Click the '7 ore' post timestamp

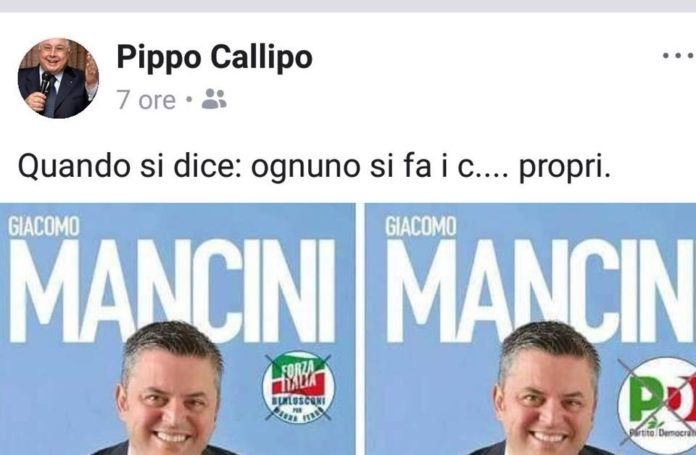click(146, 100)
